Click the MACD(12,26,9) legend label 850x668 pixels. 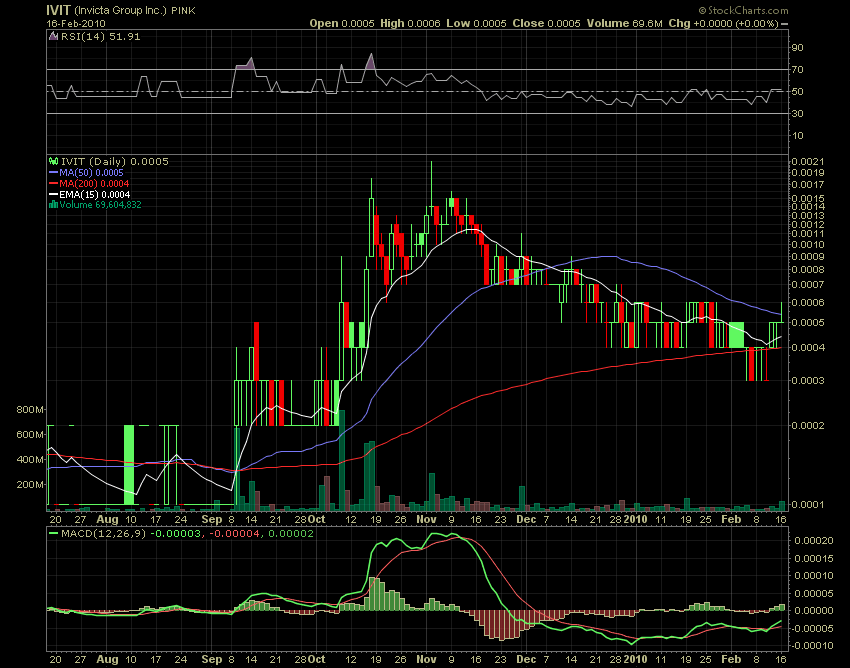tap(103, 534)
